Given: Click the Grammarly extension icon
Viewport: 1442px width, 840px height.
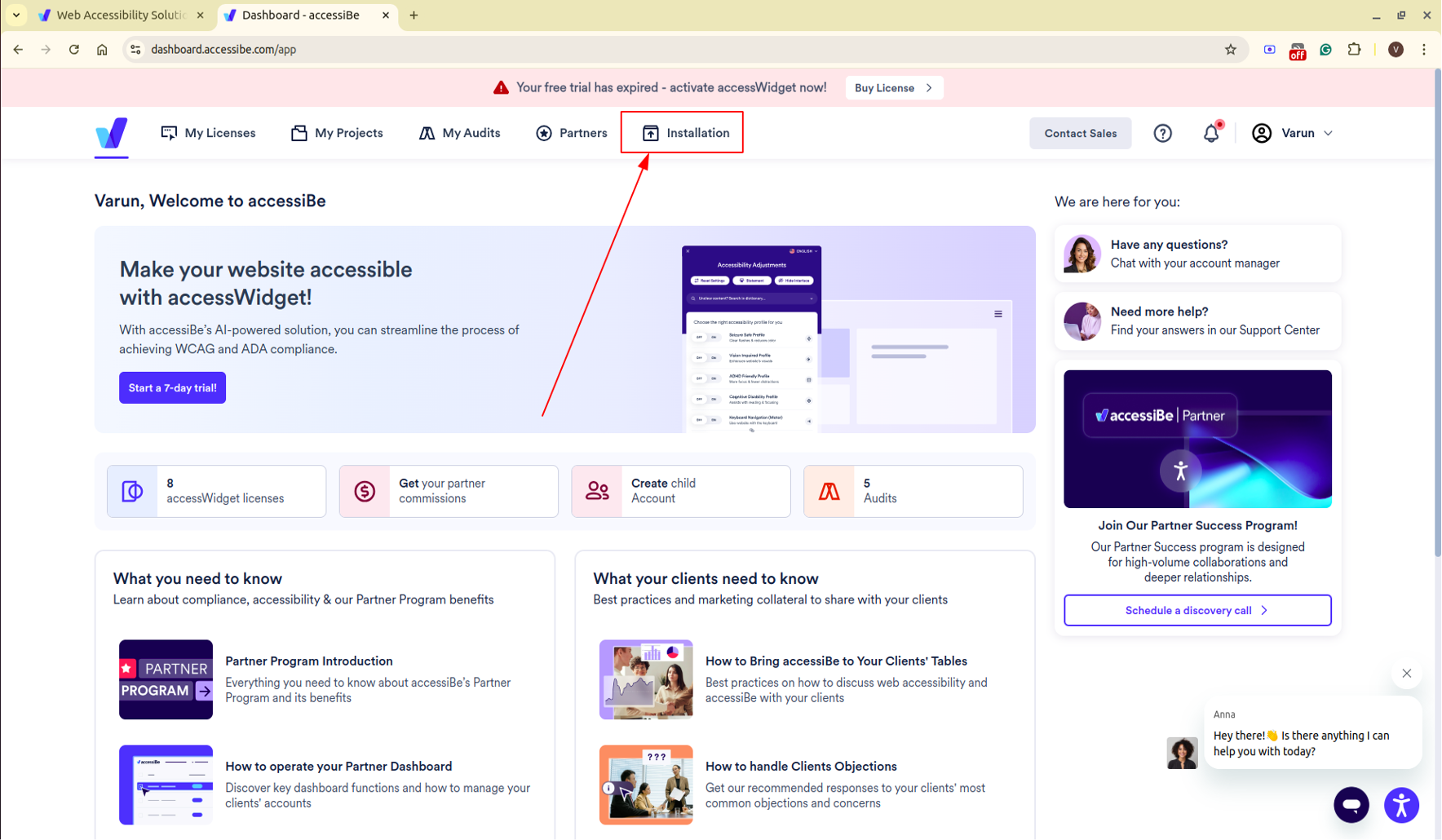Looking at the screenshot, I should [x=1325, y=50].
